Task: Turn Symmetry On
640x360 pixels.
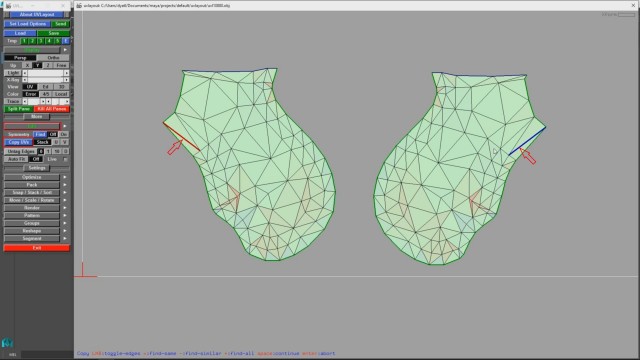Action: click(64, 134)
